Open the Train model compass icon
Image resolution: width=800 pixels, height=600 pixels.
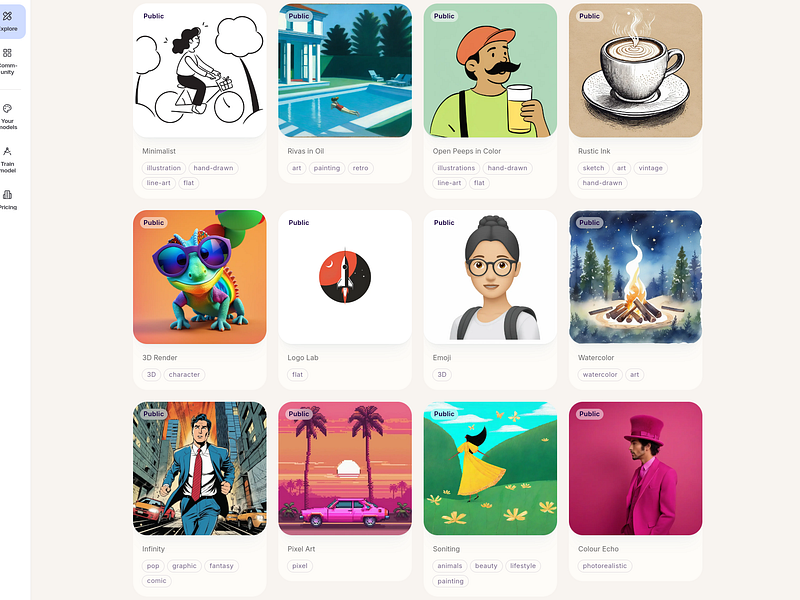click(7, 152)
